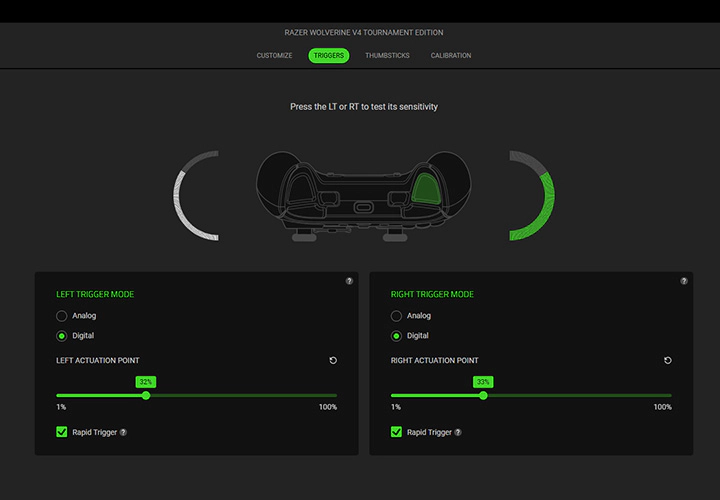Switch to the Thumbsticks tab
This screenshot has height=500, width=720.
(387, 56)
